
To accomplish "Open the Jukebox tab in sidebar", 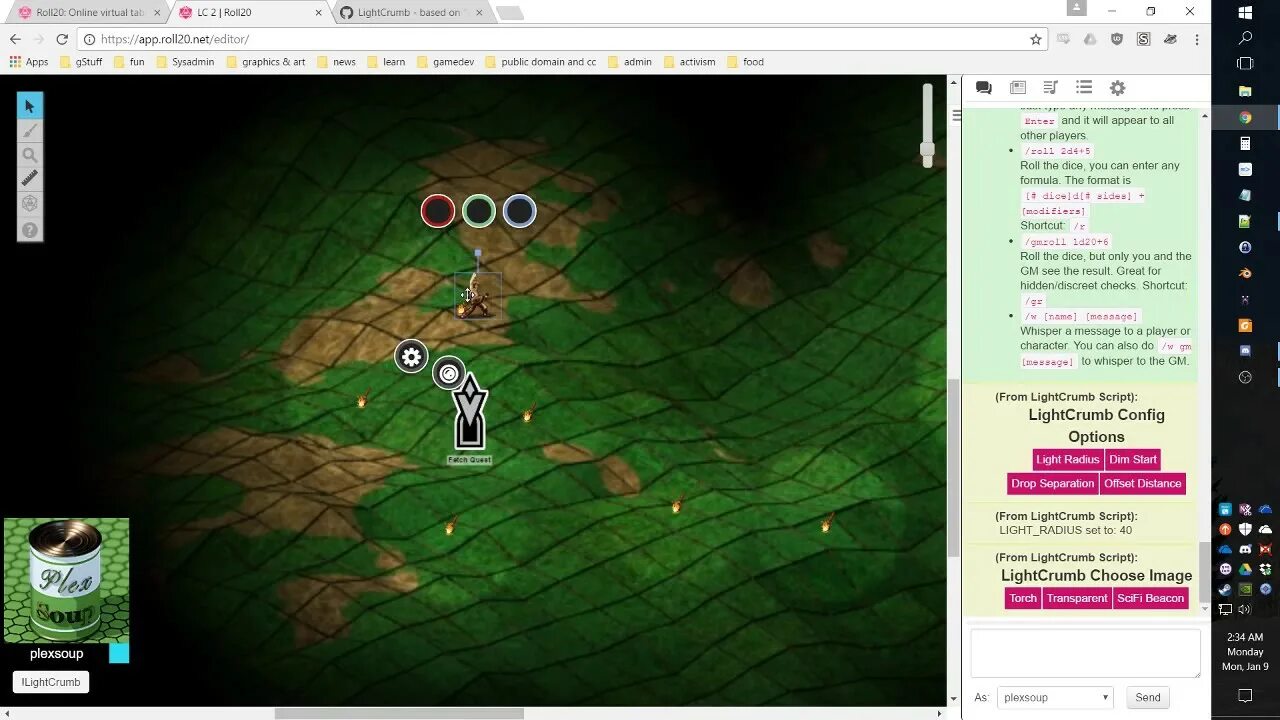I will click(1050, 88).
